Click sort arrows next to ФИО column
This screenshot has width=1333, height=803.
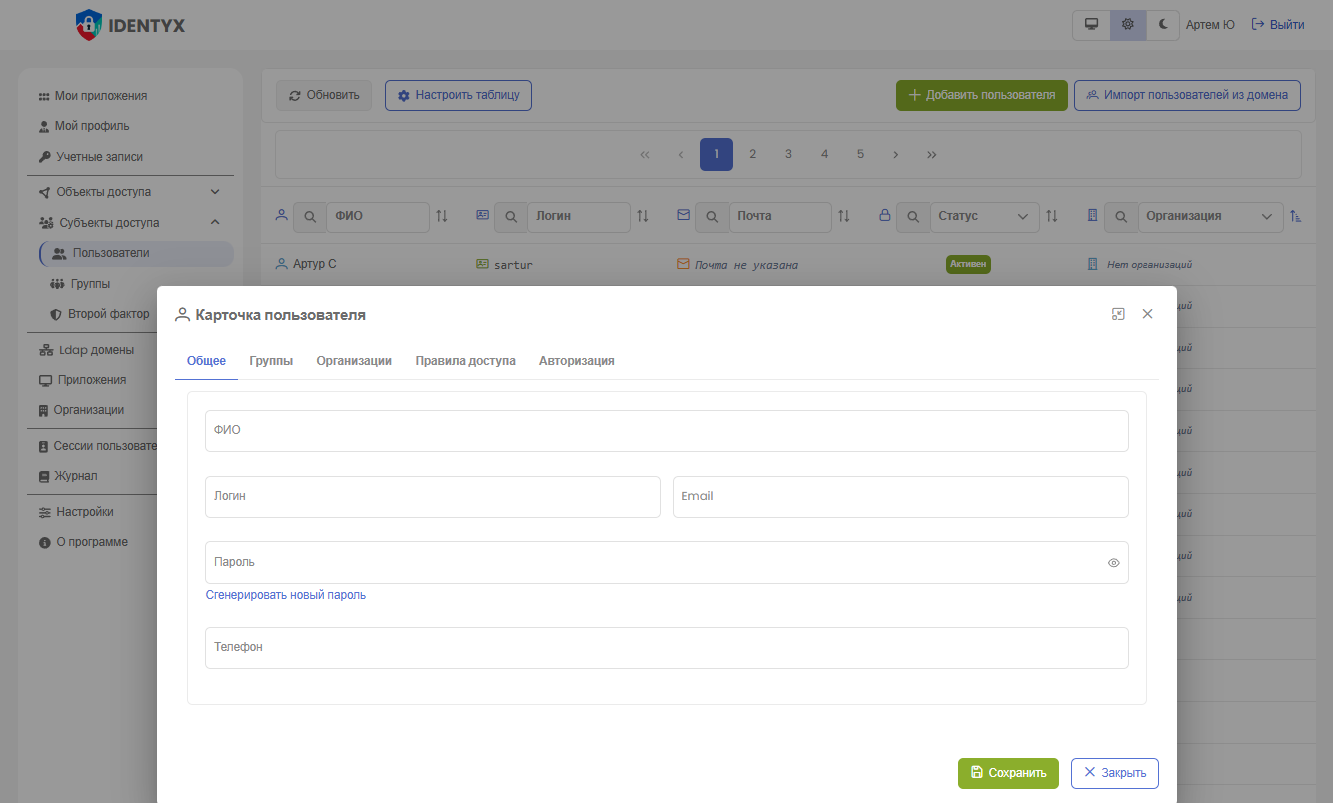[442, 216]
